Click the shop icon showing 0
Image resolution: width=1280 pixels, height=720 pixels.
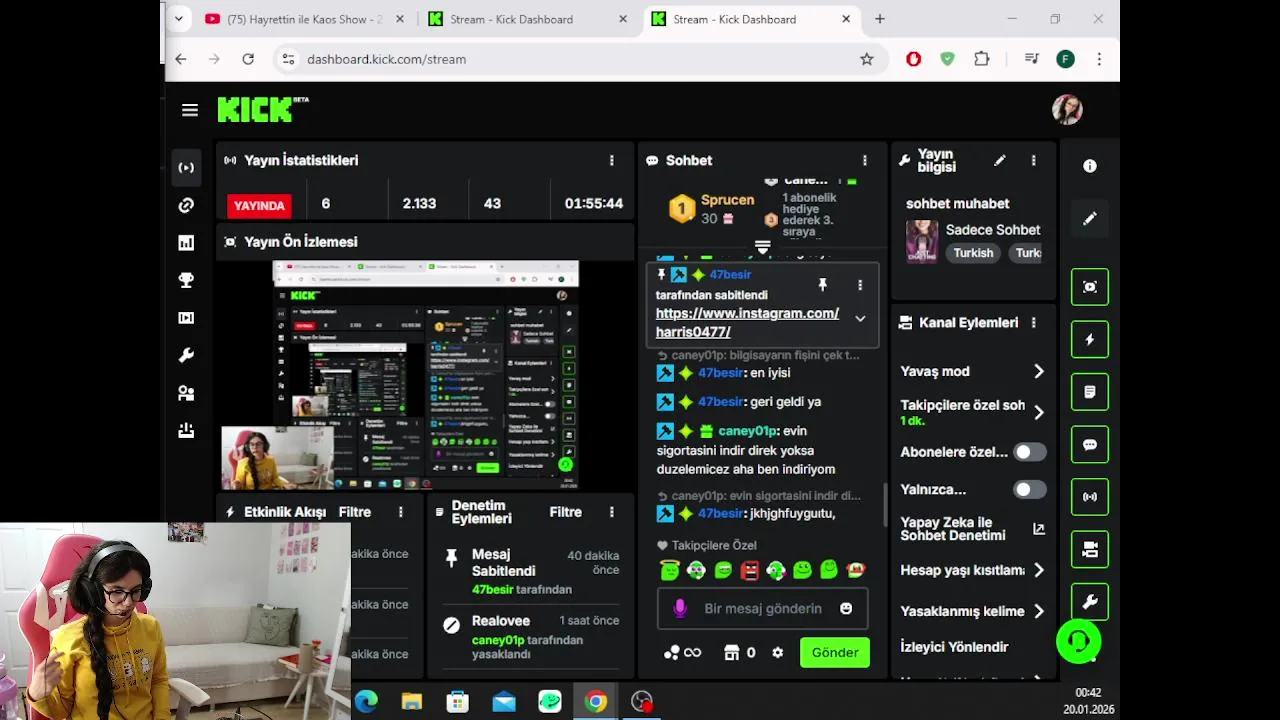tap(740, 652)
